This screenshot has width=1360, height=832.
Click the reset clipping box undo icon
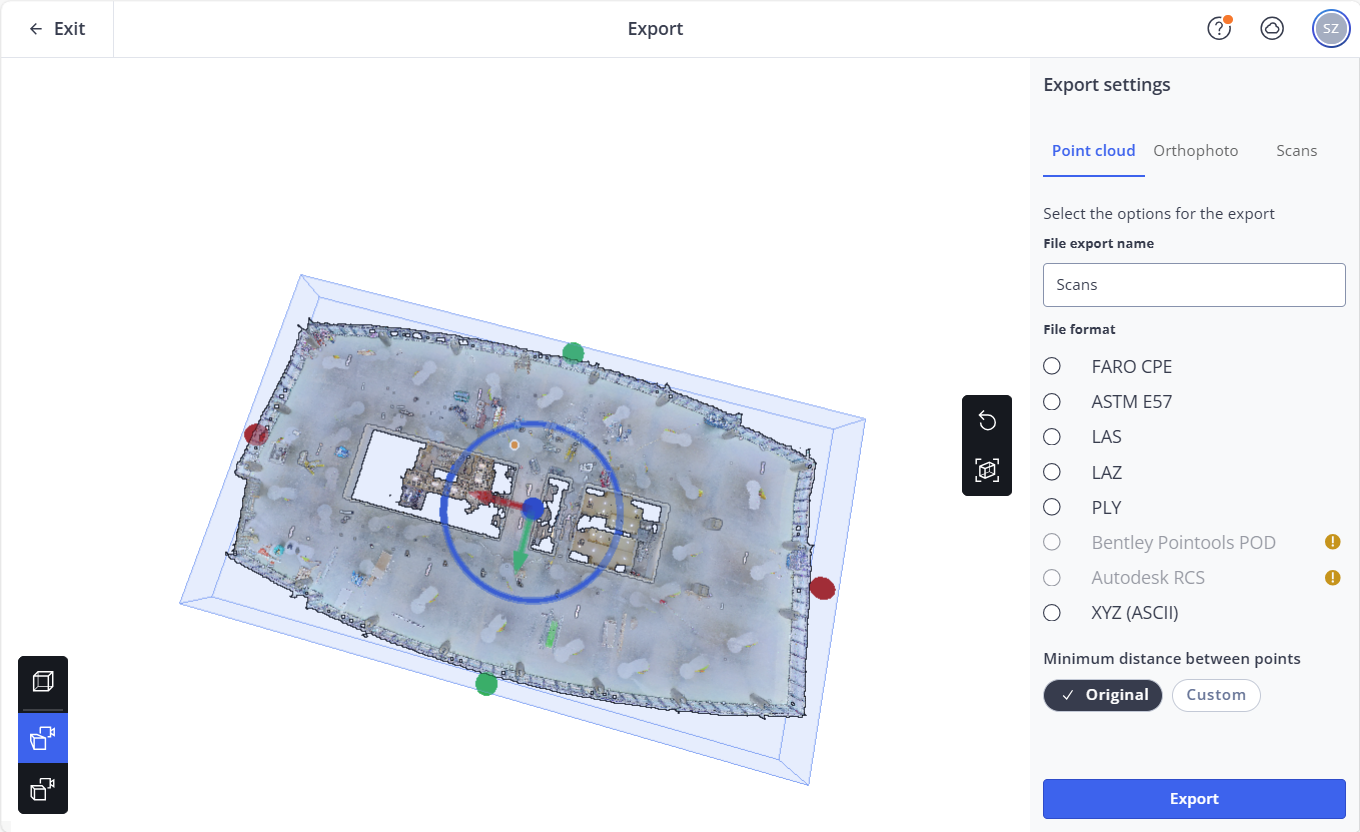click(x=987, y=421)
